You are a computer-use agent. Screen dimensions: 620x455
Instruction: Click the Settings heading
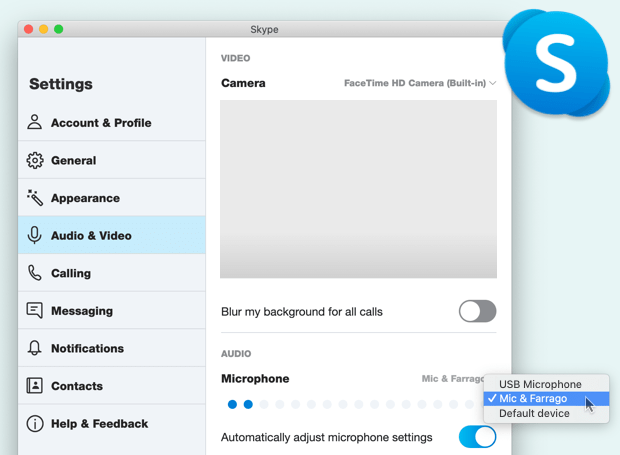(x=61, y=84)
